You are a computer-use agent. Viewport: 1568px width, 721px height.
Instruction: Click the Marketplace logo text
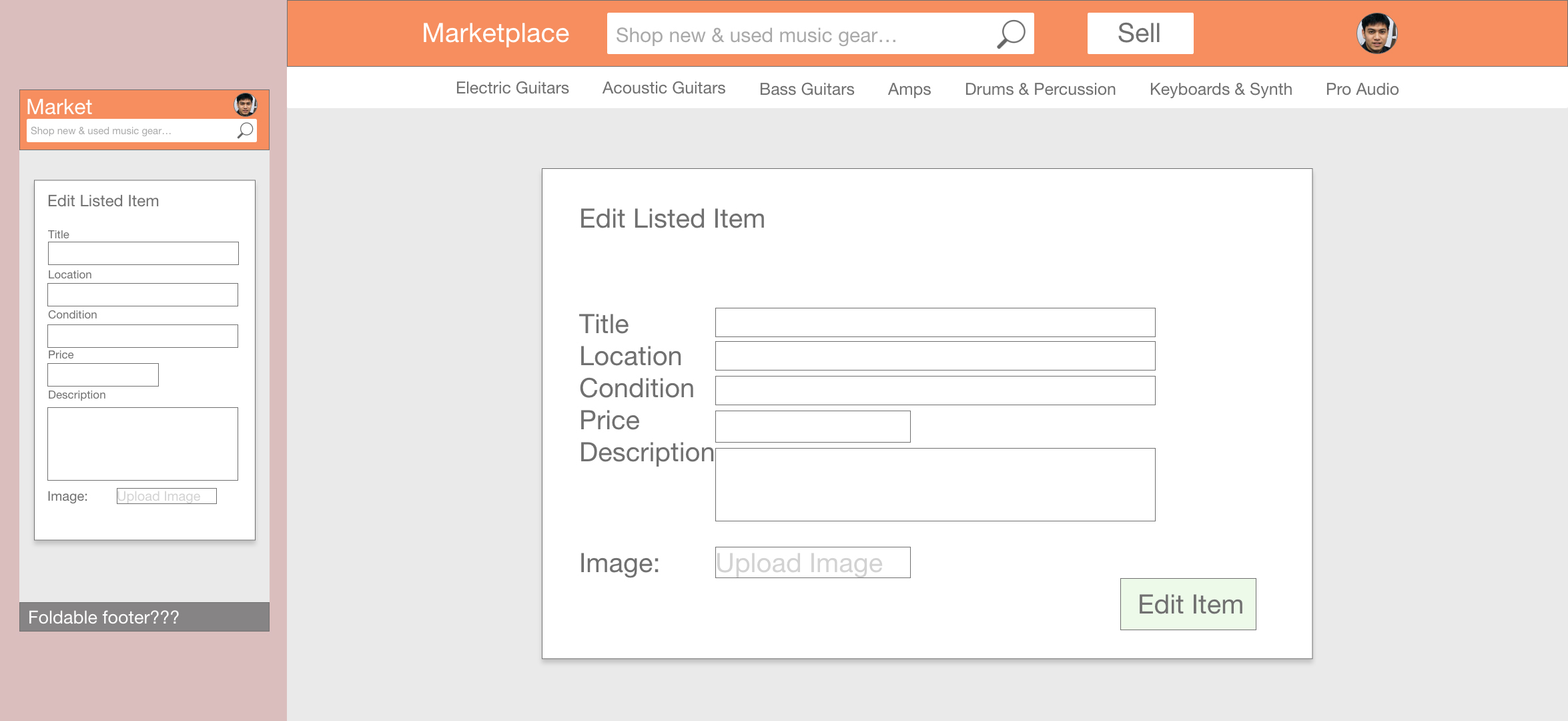[x=495, y=33]
